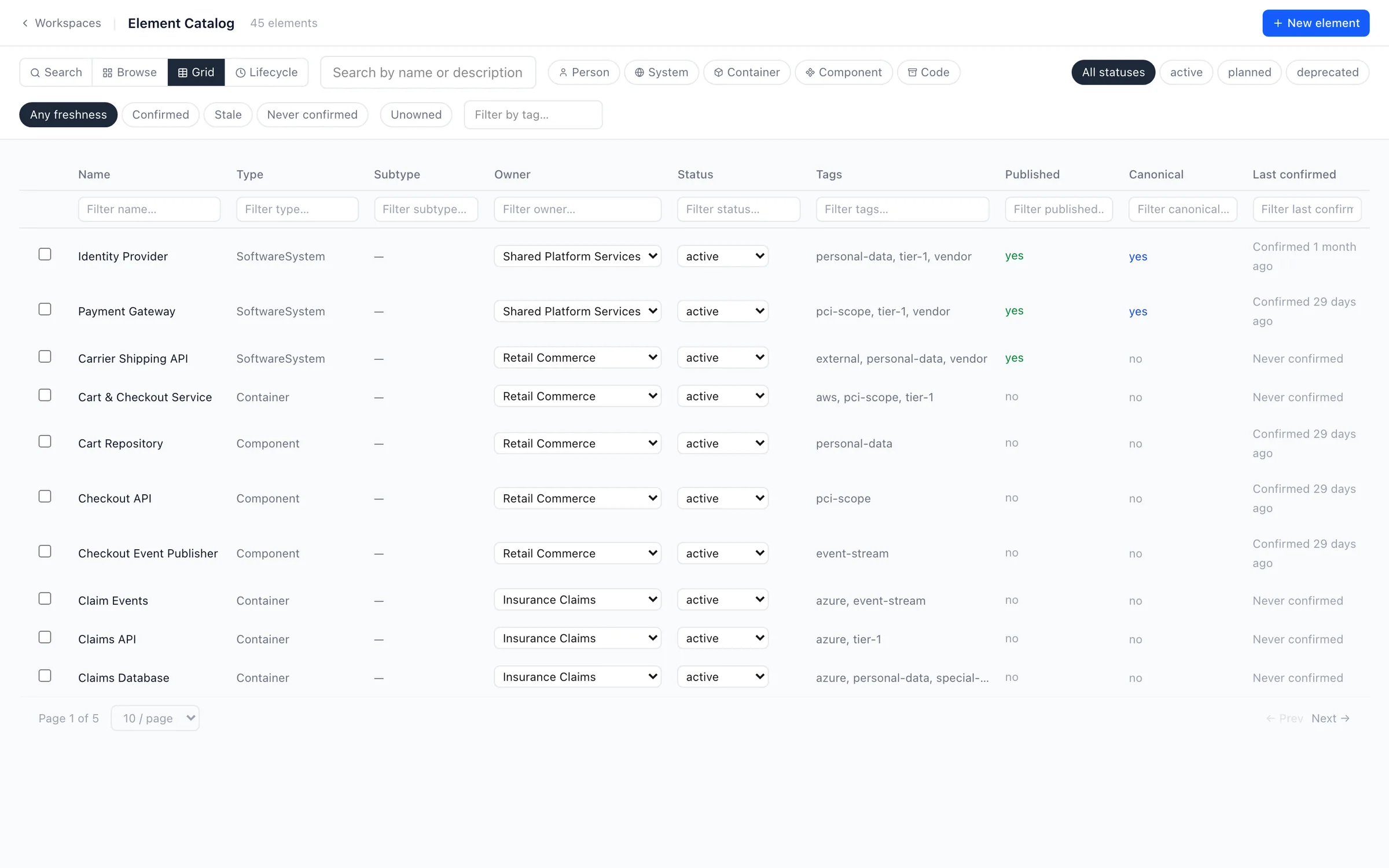The height and width of the screenshot is (868, 1389).
Task: Open owner dropdown for Claims API
Action: [578, 638]
